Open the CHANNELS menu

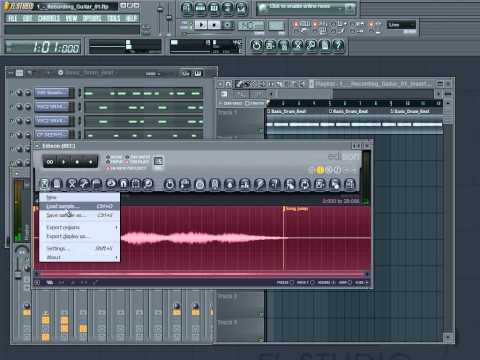(x=49, y=18)
